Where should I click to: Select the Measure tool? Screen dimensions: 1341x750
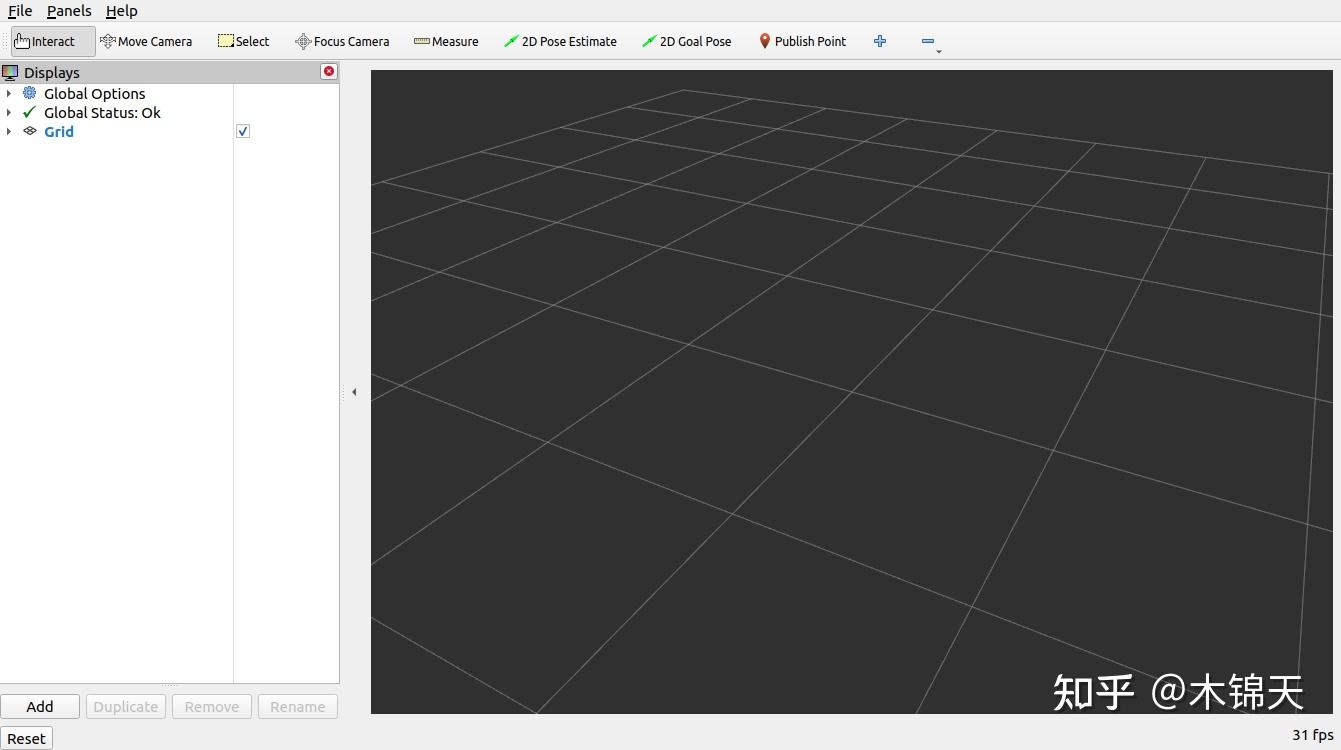[446, 41]
